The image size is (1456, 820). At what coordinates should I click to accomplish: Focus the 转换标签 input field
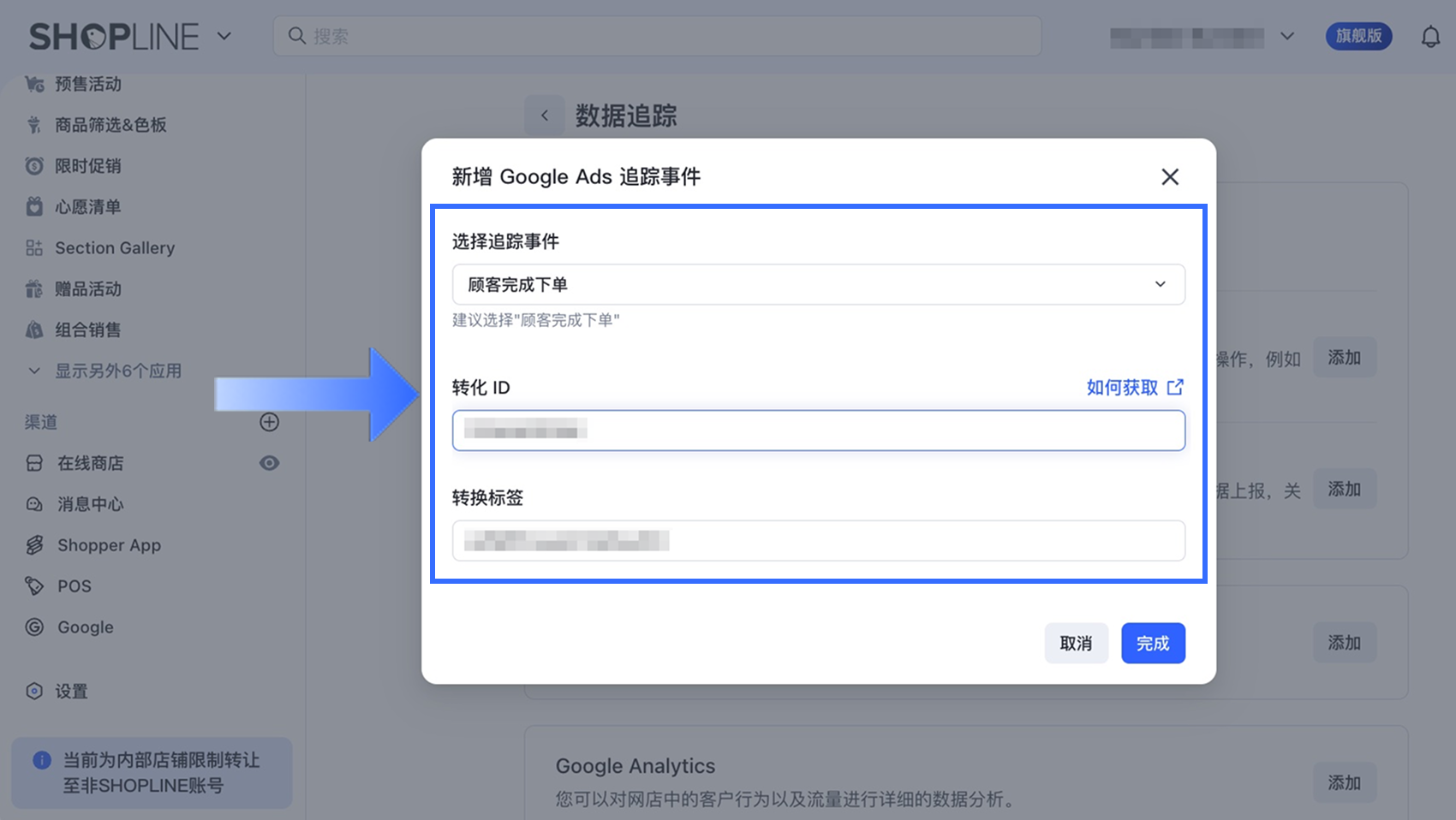click(x=819, y=541)
